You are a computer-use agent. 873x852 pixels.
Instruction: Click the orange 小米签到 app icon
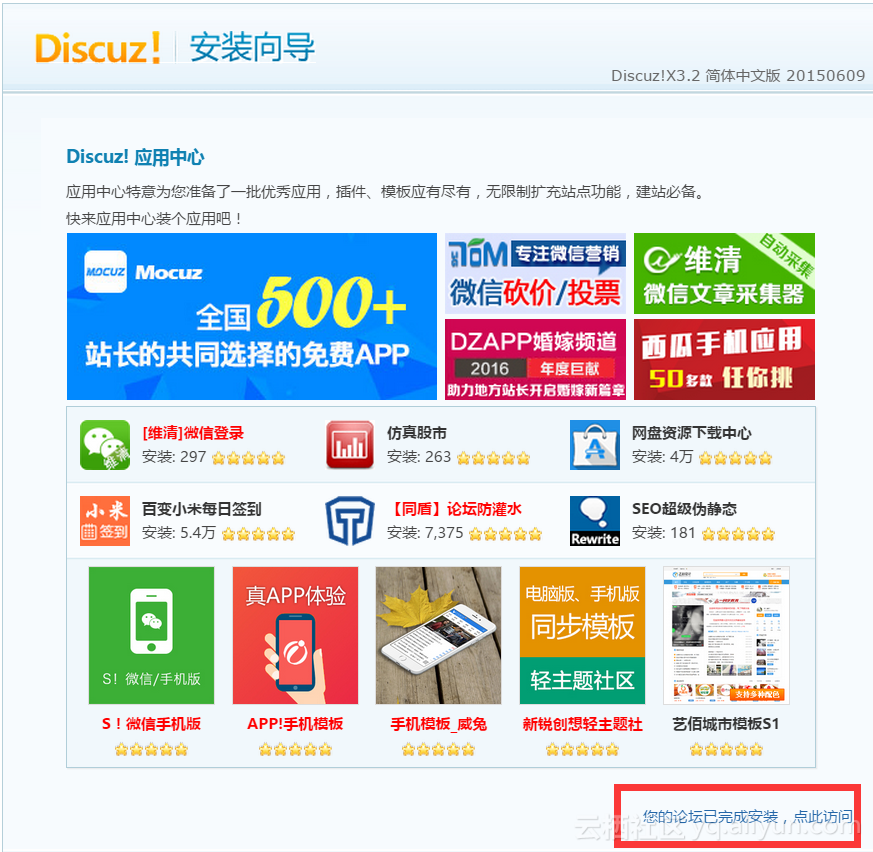coord(105,521)
